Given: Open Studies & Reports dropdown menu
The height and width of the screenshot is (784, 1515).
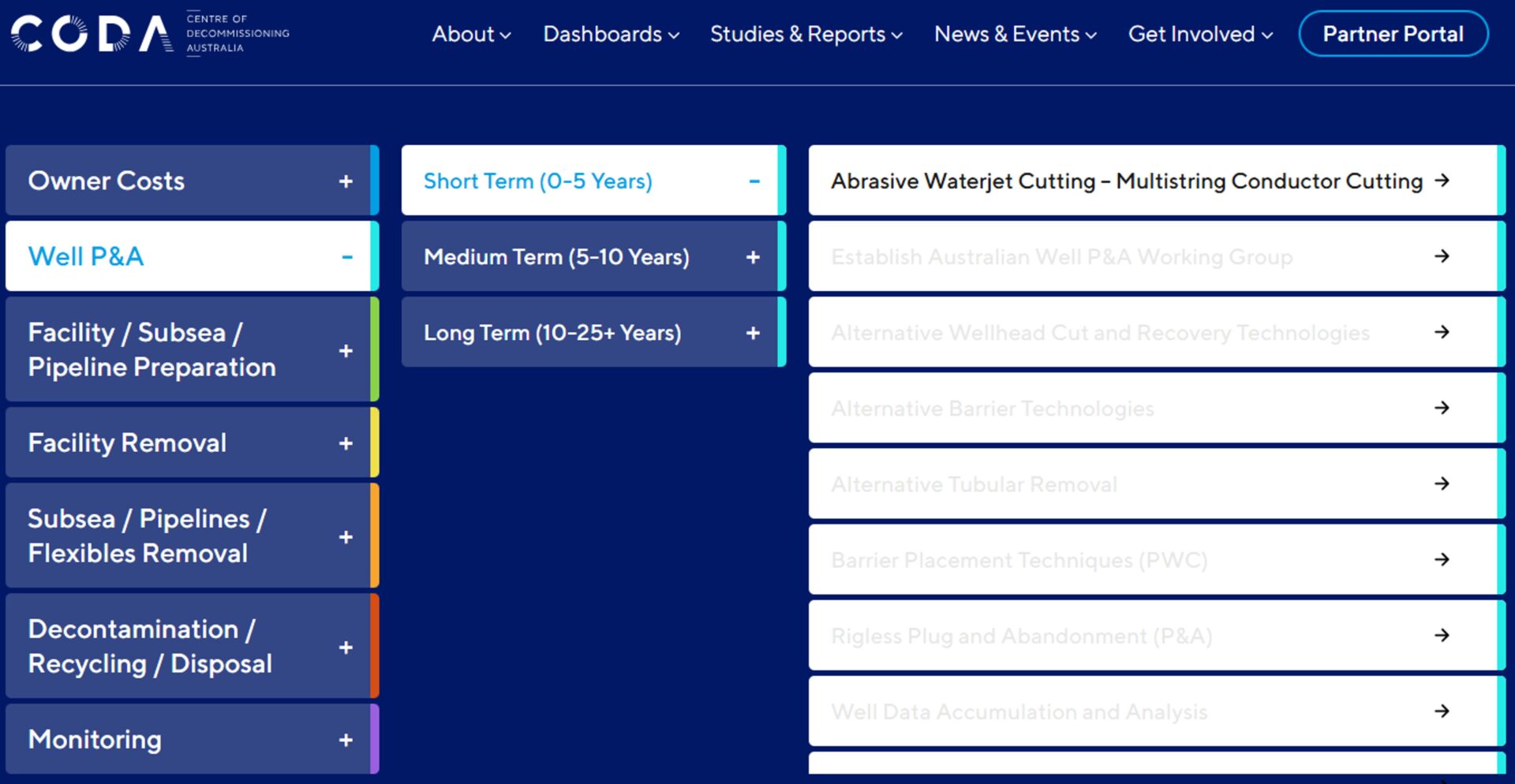Looking at the screenshot, I should (806, 35).
